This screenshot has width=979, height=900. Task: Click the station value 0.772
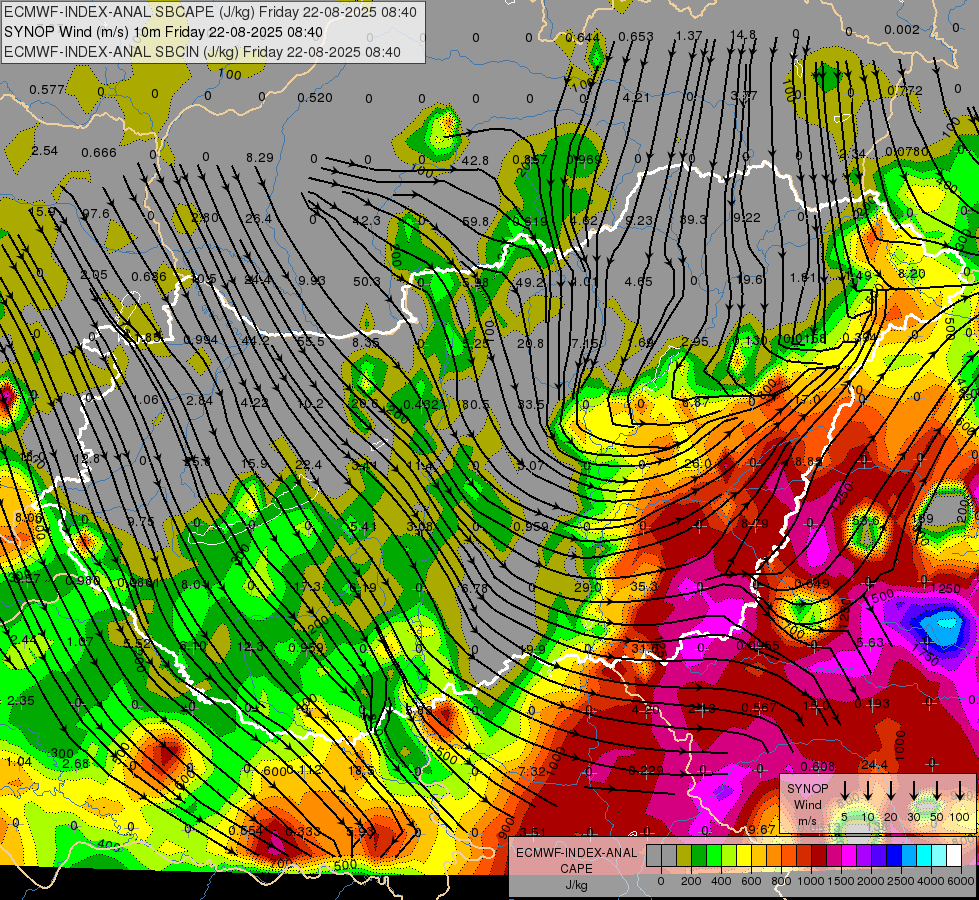tap(905, 91)
